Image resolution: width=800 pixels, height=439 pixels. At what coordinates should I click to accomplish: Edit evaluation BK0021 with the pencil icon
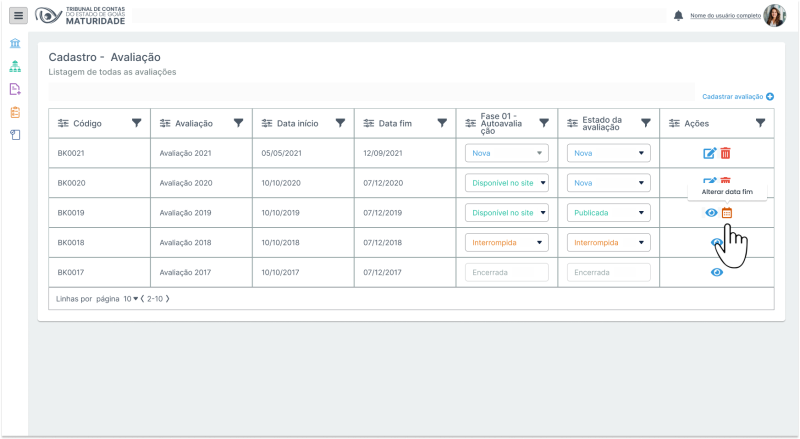710,153
